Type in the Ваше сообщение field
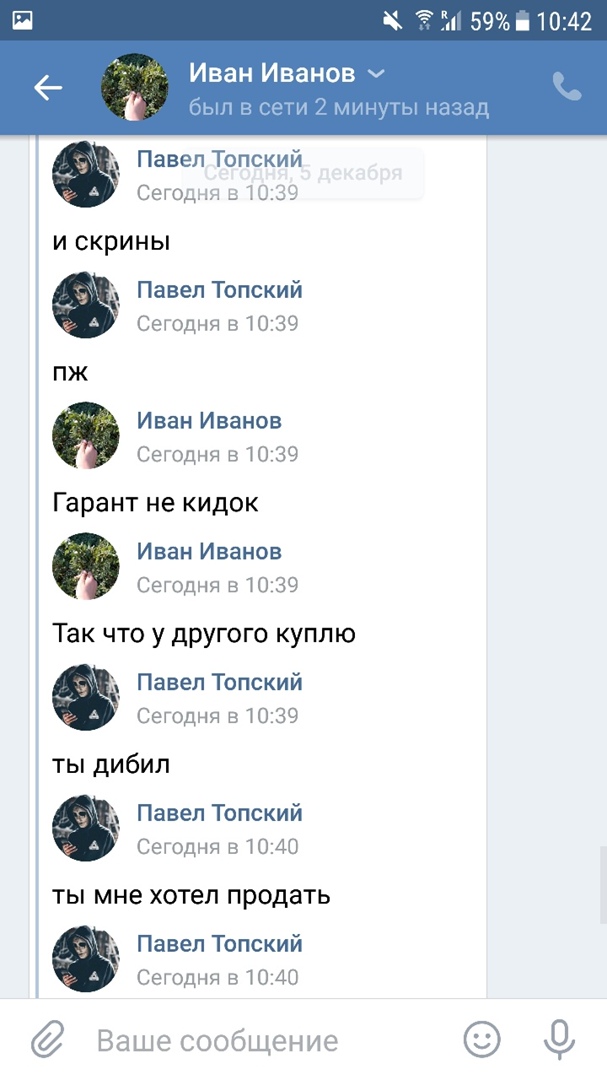 coord(260,1041)
